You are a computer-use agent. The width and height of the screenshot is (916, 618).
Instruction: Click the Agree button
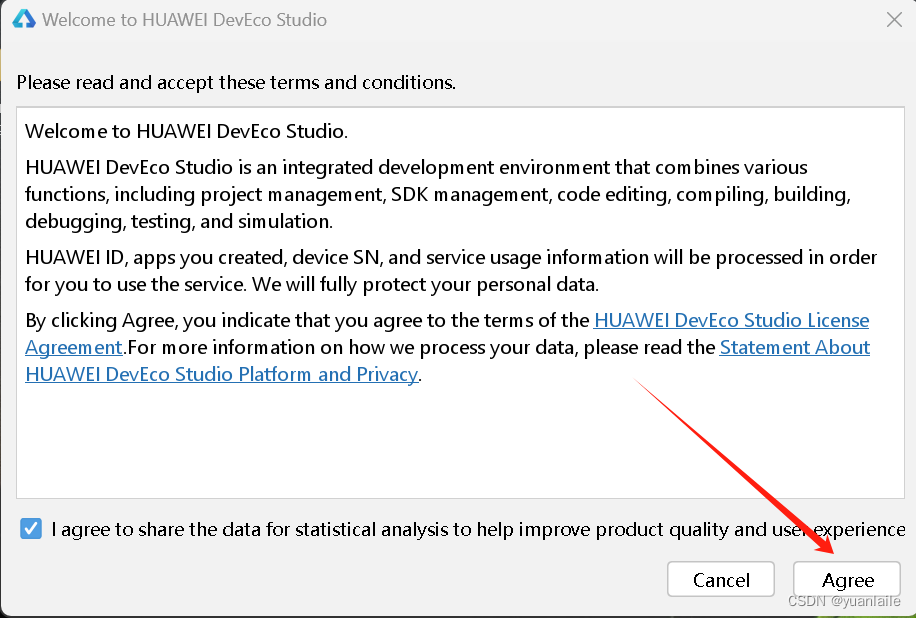click(846, 579)
